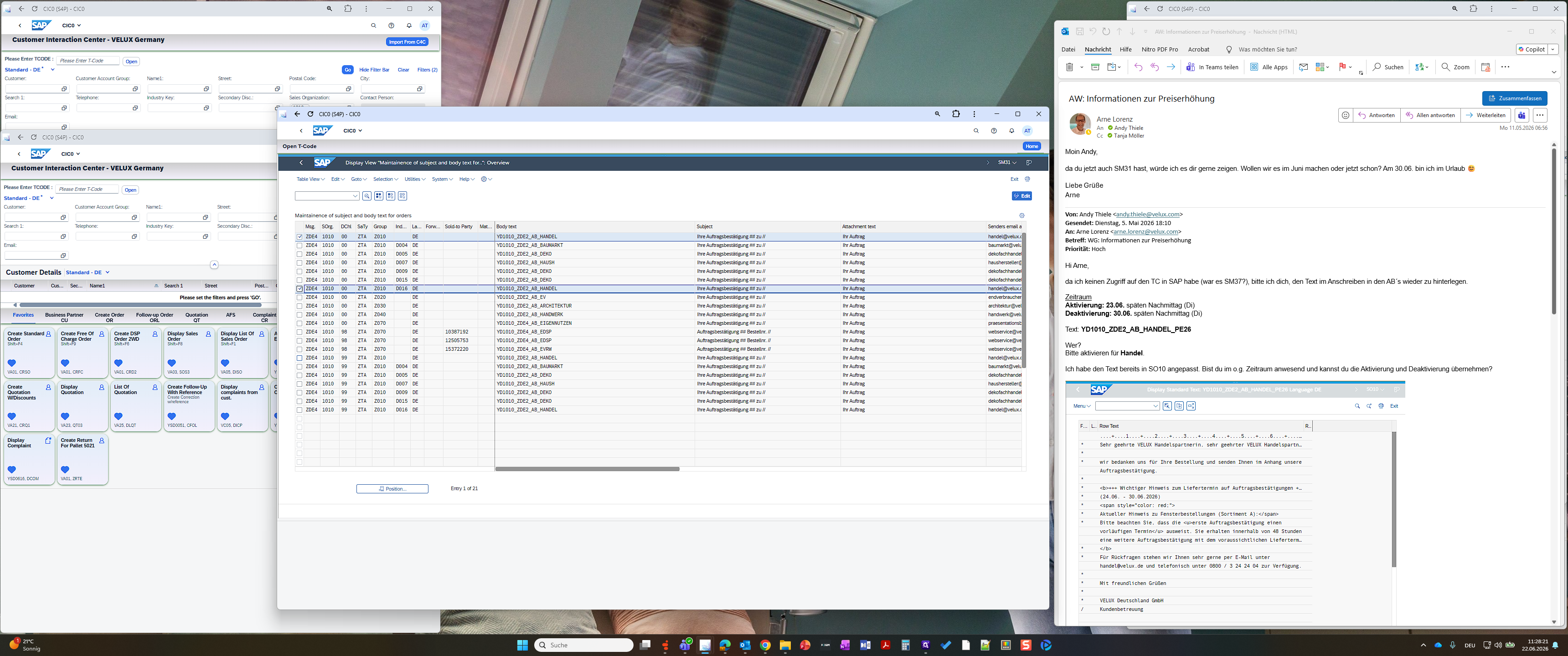Open Microsoft Teams from the taskbar
The height and width of the screenshot is (656, 1568).
(x=686, y=645)
